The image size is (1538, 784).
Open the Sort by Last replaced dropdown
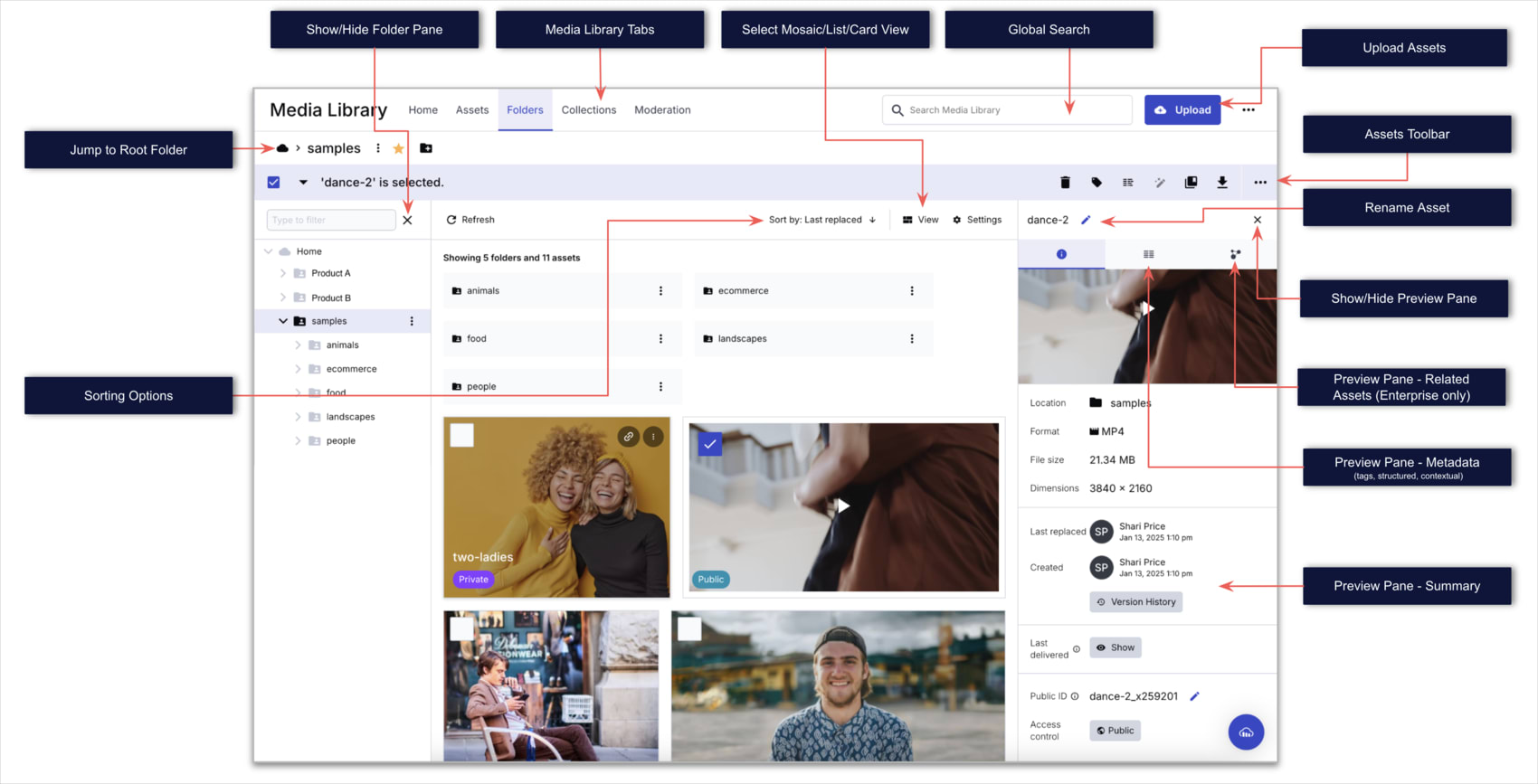click(822, 220)
